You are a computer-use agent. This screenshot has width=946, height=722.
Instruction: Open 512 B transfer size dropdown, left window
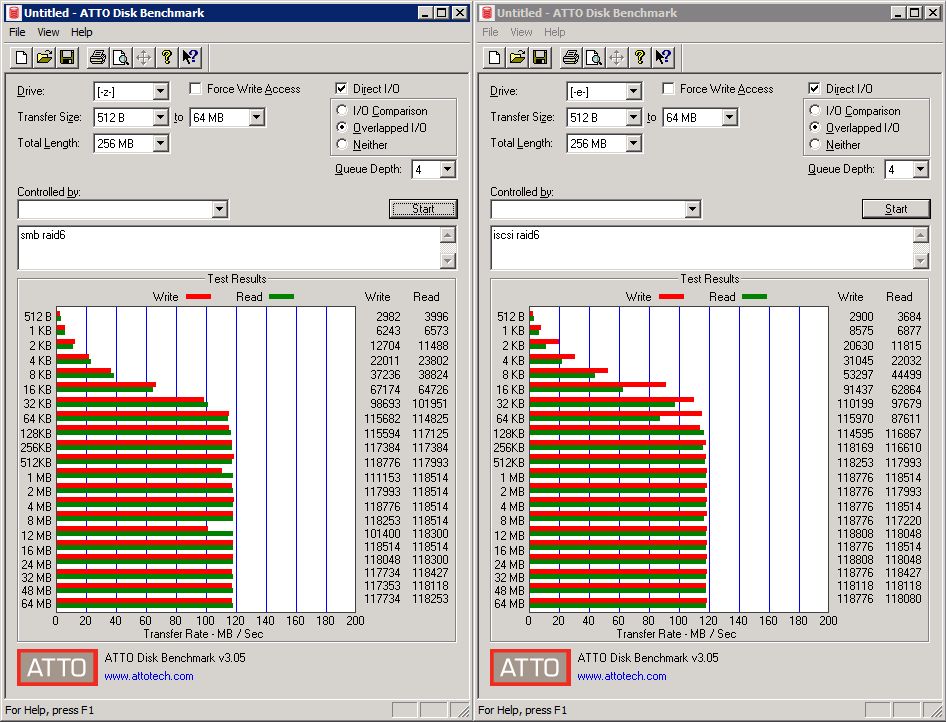(160, 118)
